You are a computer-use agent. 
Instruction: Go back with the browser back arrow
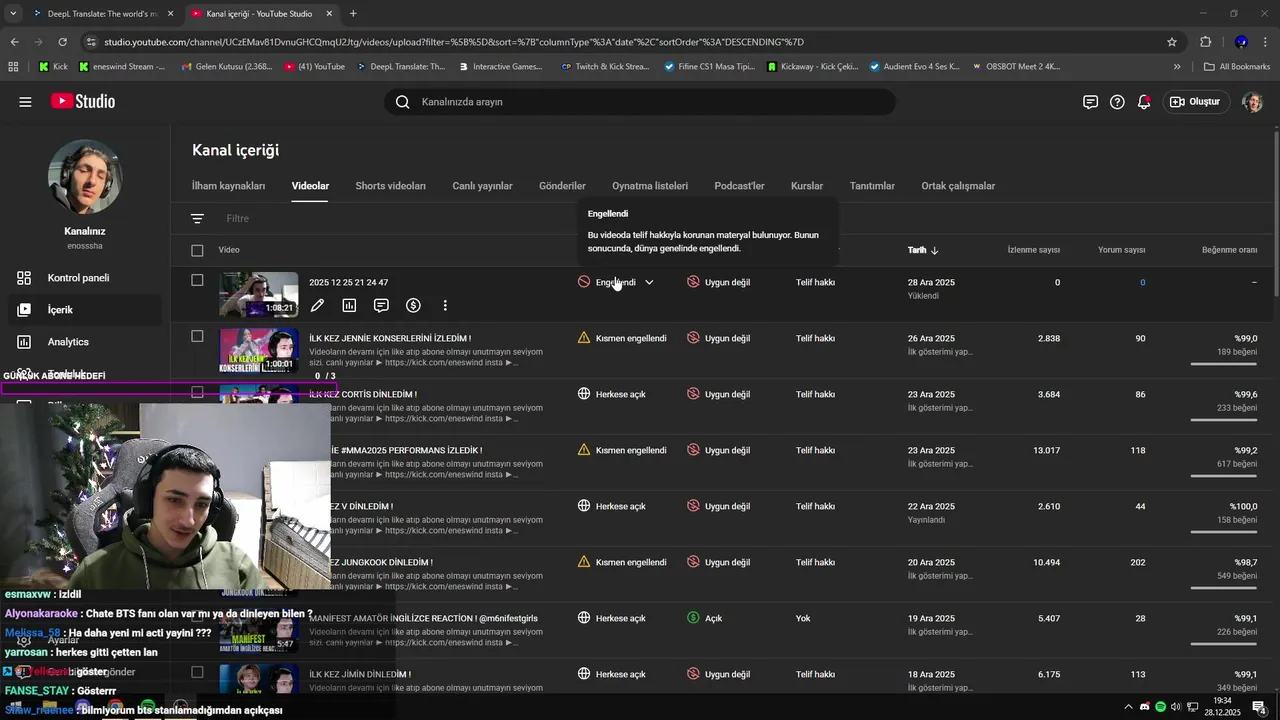pyautogui.click(x=14, y=42)
